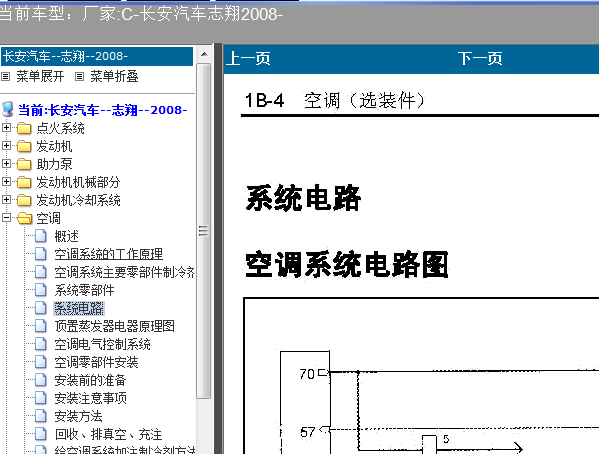Image resolution: width=599 pixels, height=454 pixels.
Task: Expand the 发动机机械部分 tree node
Action: 6,181
